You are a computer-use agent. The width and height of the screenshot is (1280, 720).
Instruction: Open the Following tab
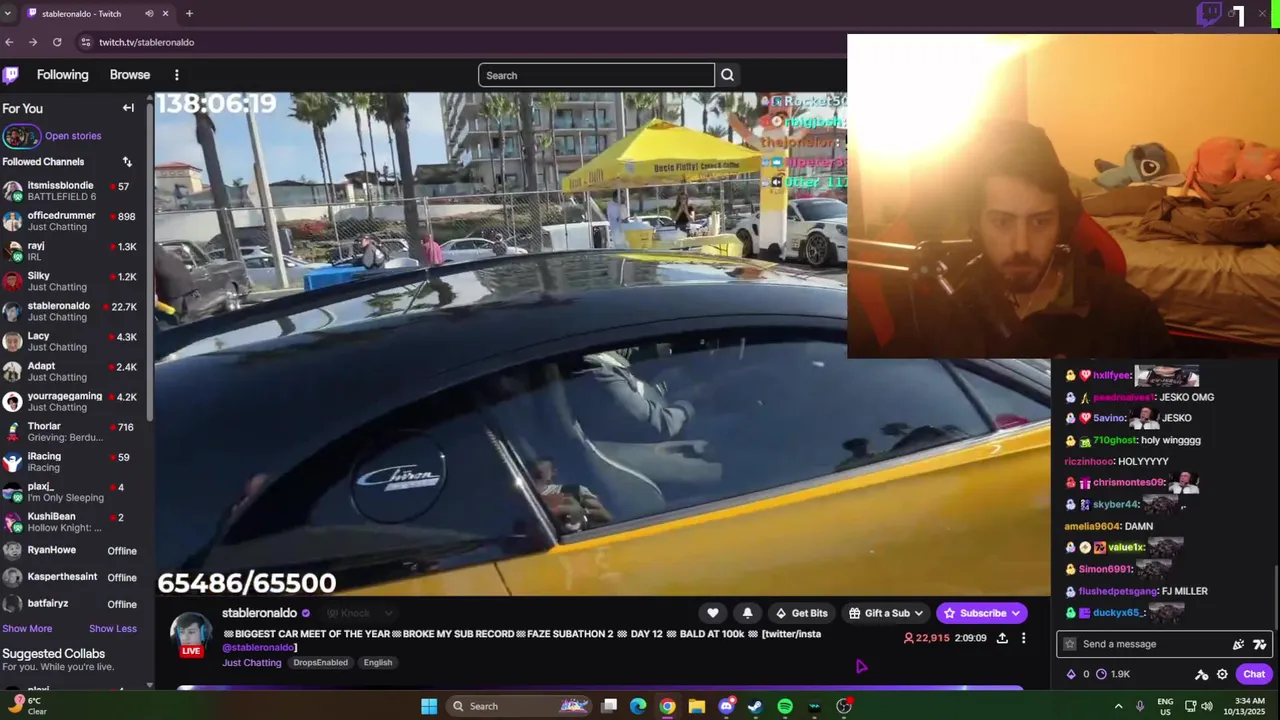[x=62, y=75]
